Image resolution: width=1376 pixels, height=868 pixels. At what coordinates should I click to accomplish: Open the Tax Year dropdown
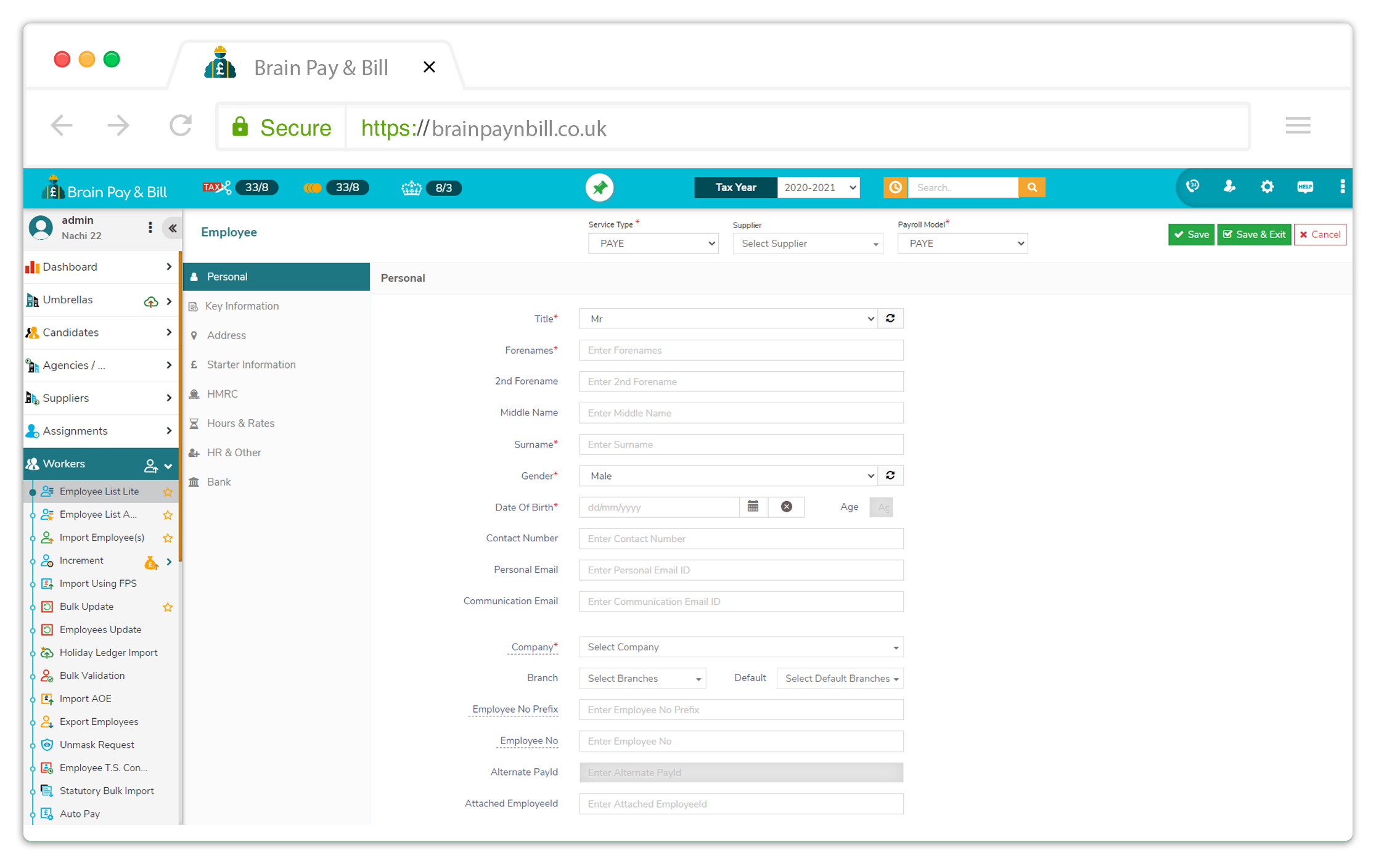click(819, 187)
